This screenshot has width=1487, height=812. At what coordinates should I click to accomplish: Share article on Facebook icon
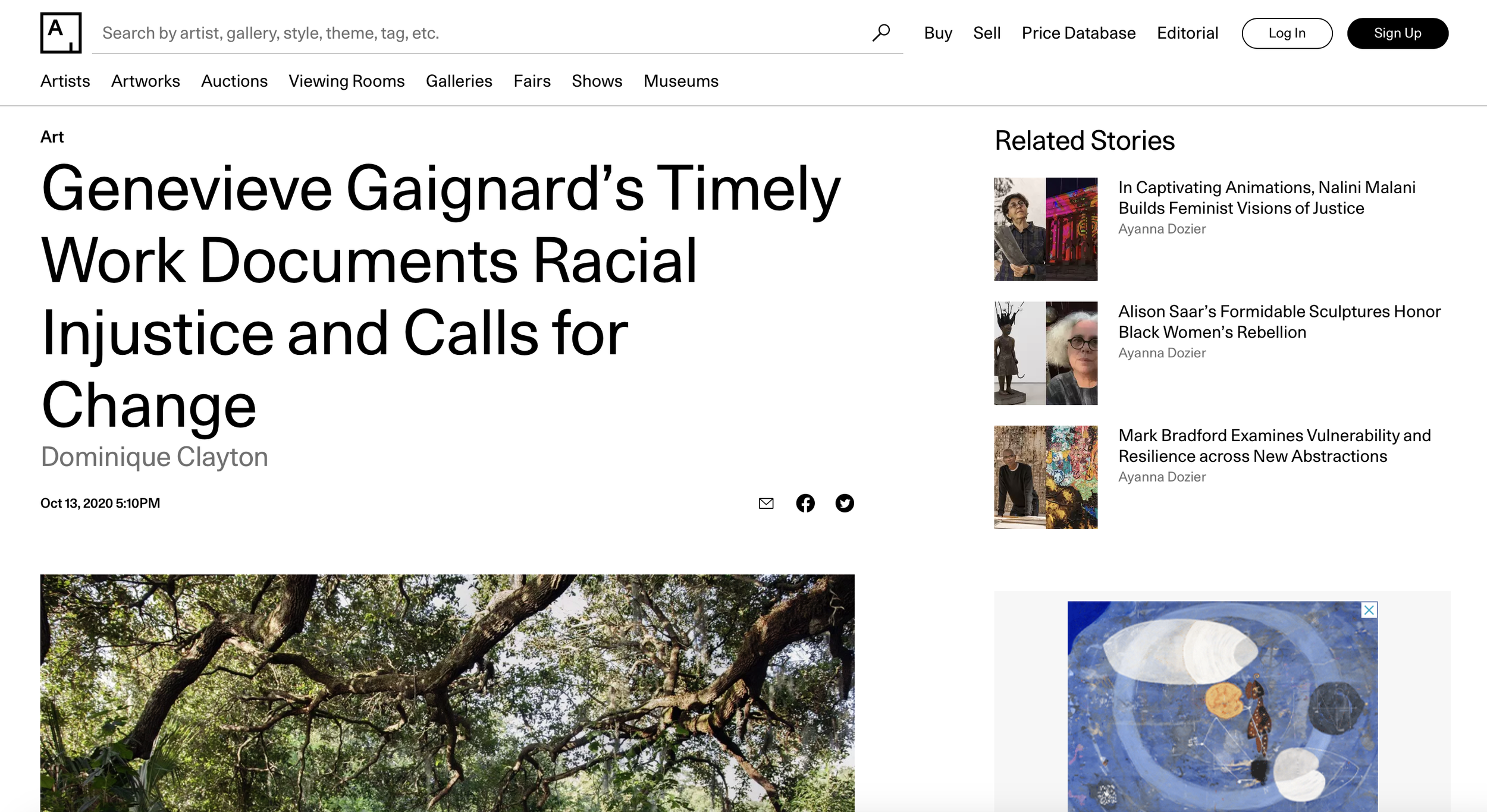(805, 503)
